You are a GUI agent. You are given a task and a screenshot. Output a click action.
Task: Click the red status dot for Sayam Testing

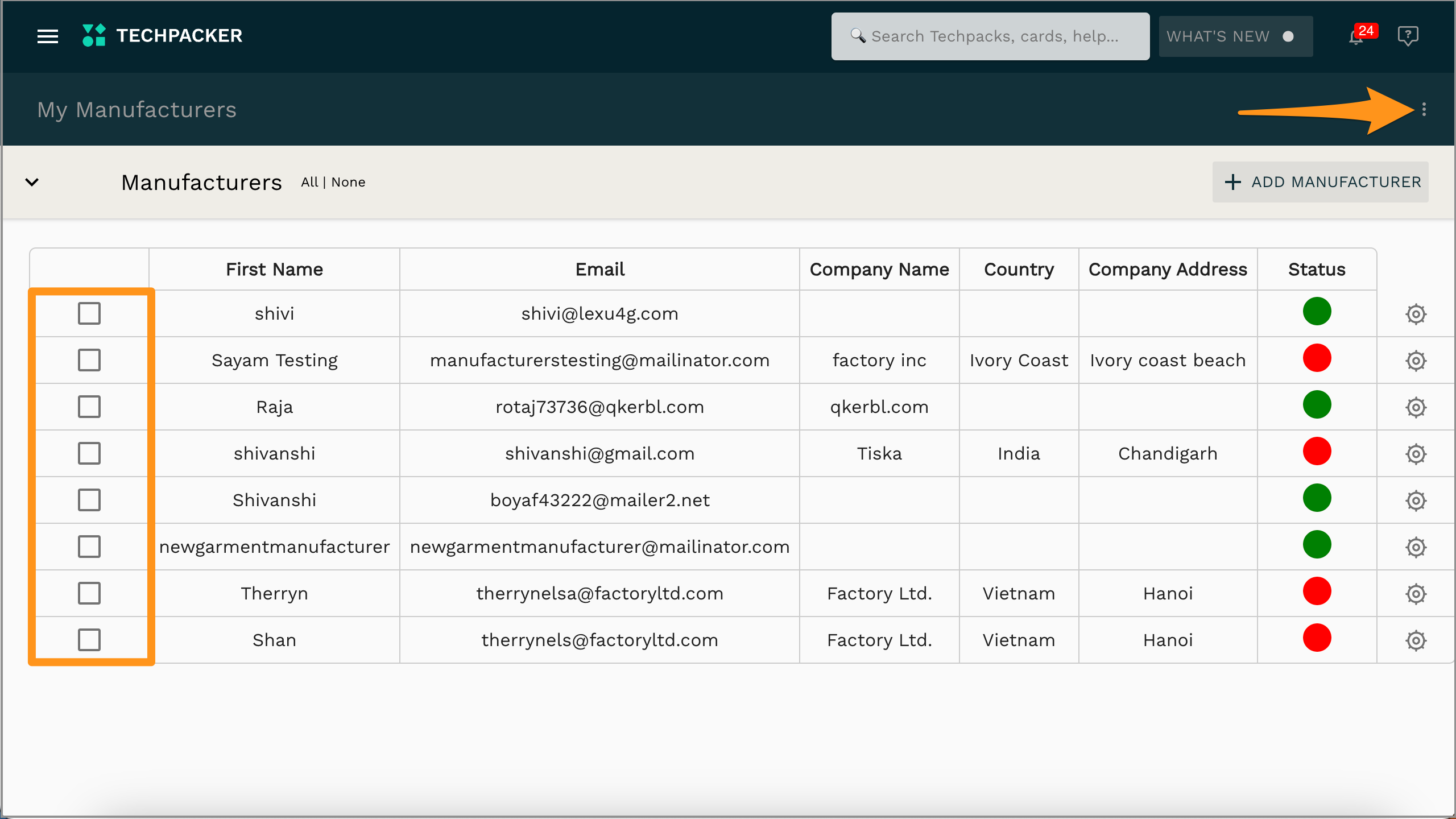(1317, 358)
